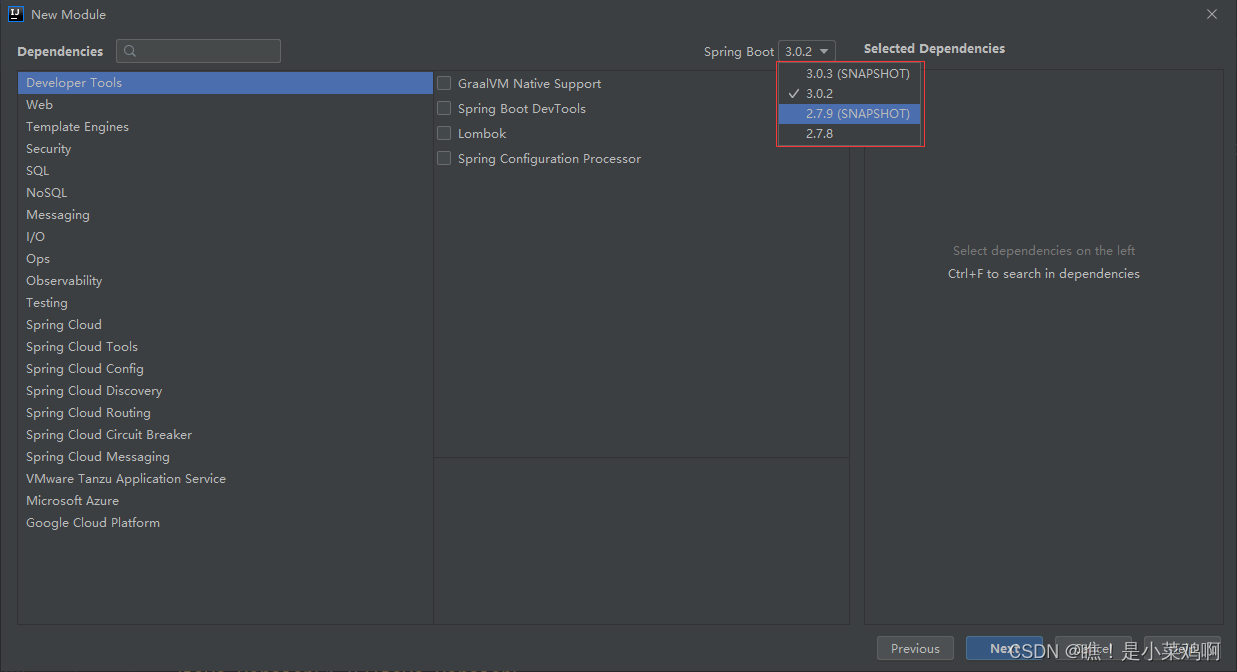Select Spring Cloud Tools category
The height and width of the screenshot is (672, 1237).
(x=225, y=347)
